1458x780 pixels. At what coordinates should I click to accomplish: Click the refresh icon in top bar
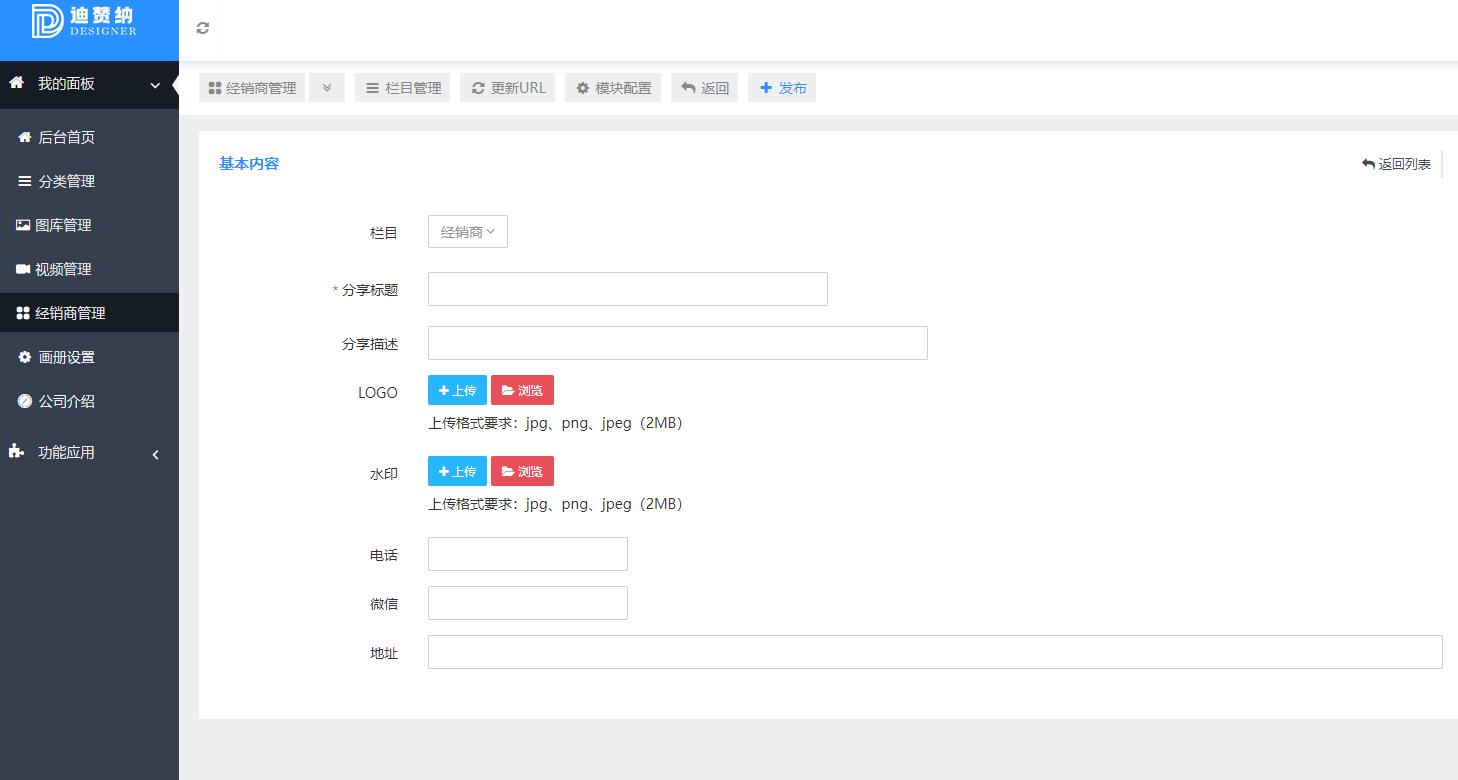[203, 28]
